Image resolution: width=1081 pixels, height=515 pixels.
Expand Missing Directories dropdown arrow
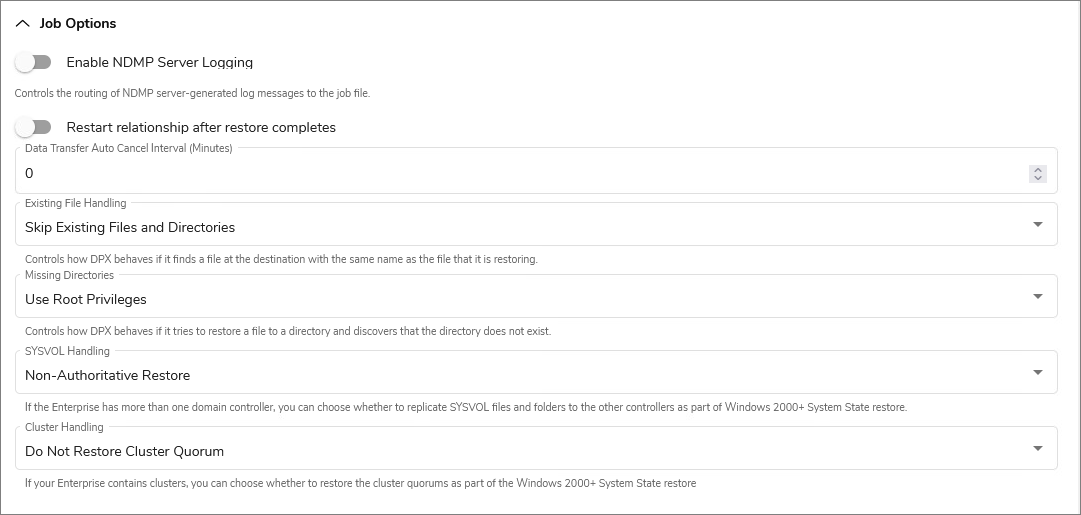(x=1037, y=297)
